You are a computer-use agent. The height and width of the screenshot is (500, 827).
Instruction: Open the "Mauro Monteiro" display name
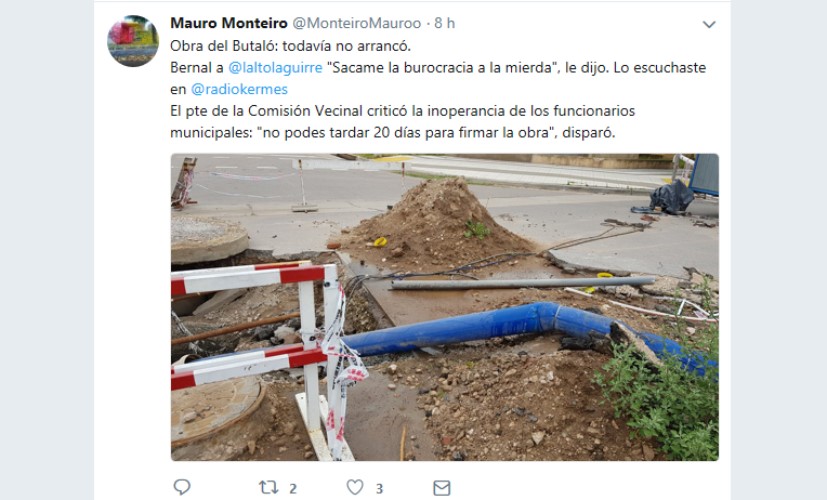(x=229, y=23)
